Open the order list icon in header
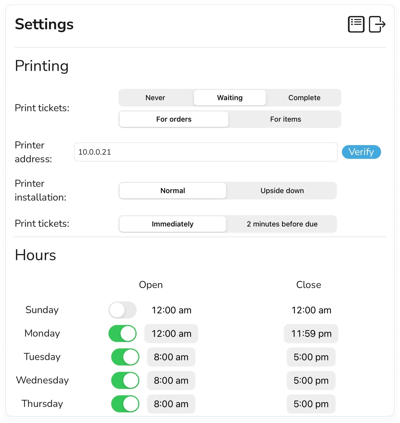400x423 pixels. click(356, 24)
